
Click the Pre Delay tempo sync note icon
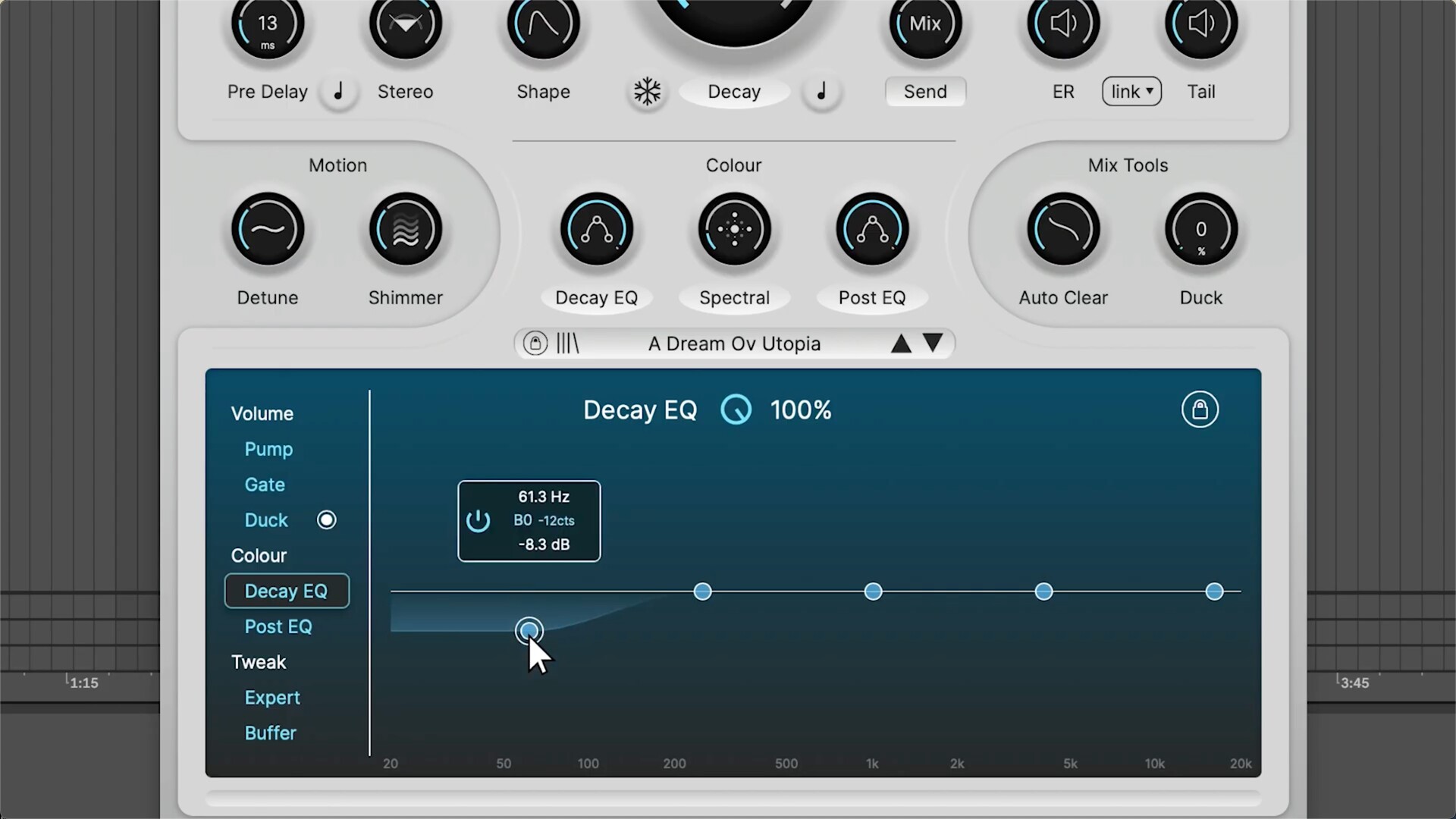(x=338, y=92)
